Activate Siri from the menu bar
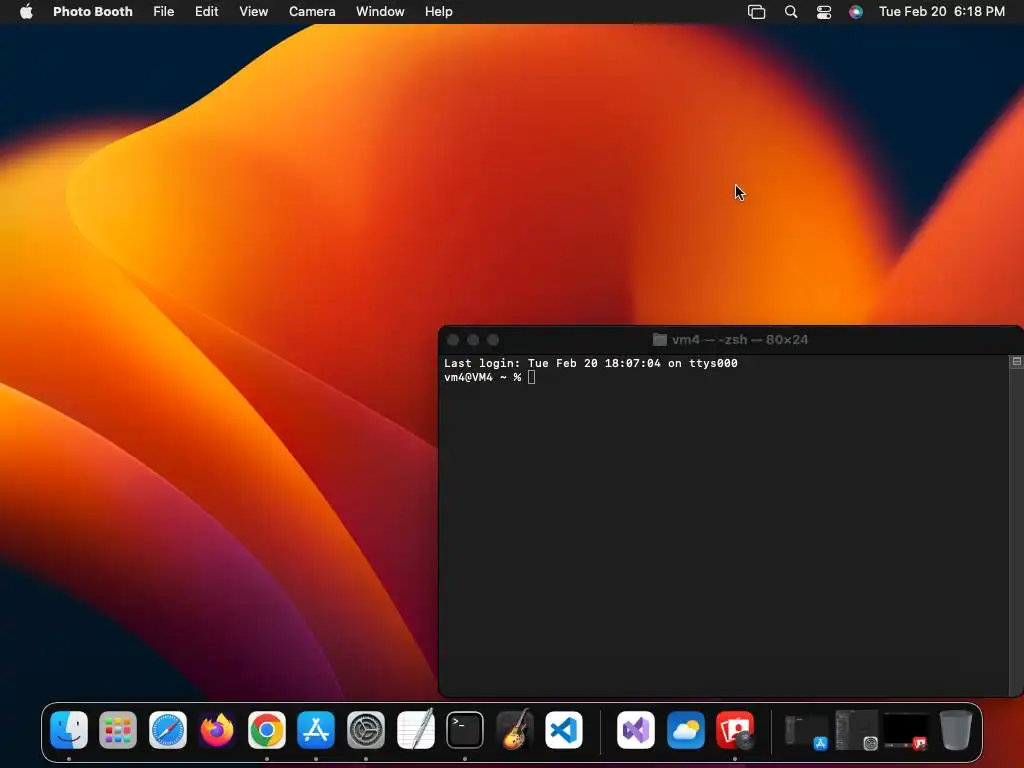1024x768 pixels. (x=856, y=12)
